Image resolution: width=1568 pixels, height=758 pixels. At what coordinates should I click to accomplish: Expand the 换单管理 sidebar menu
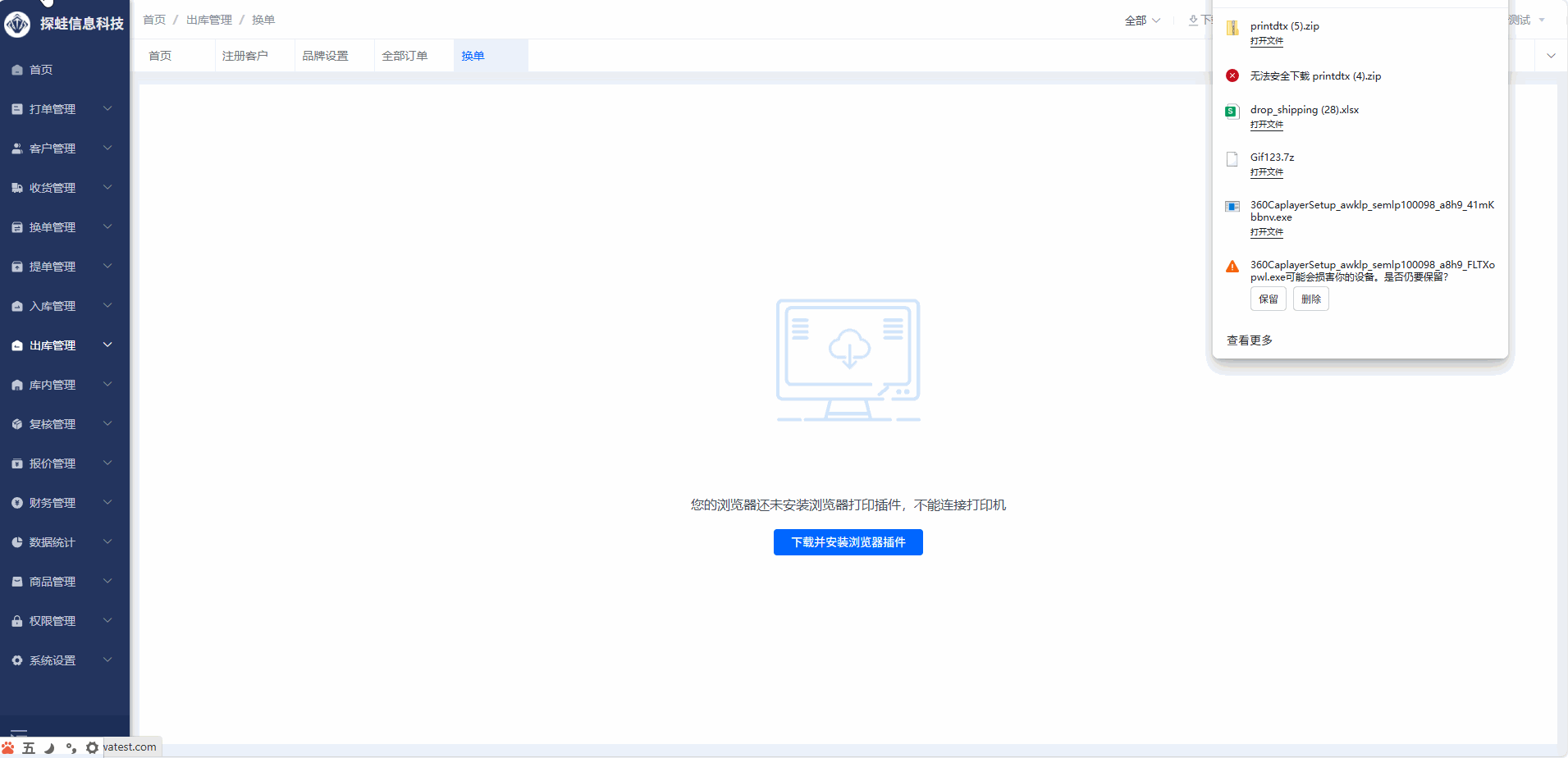[107, 227]
